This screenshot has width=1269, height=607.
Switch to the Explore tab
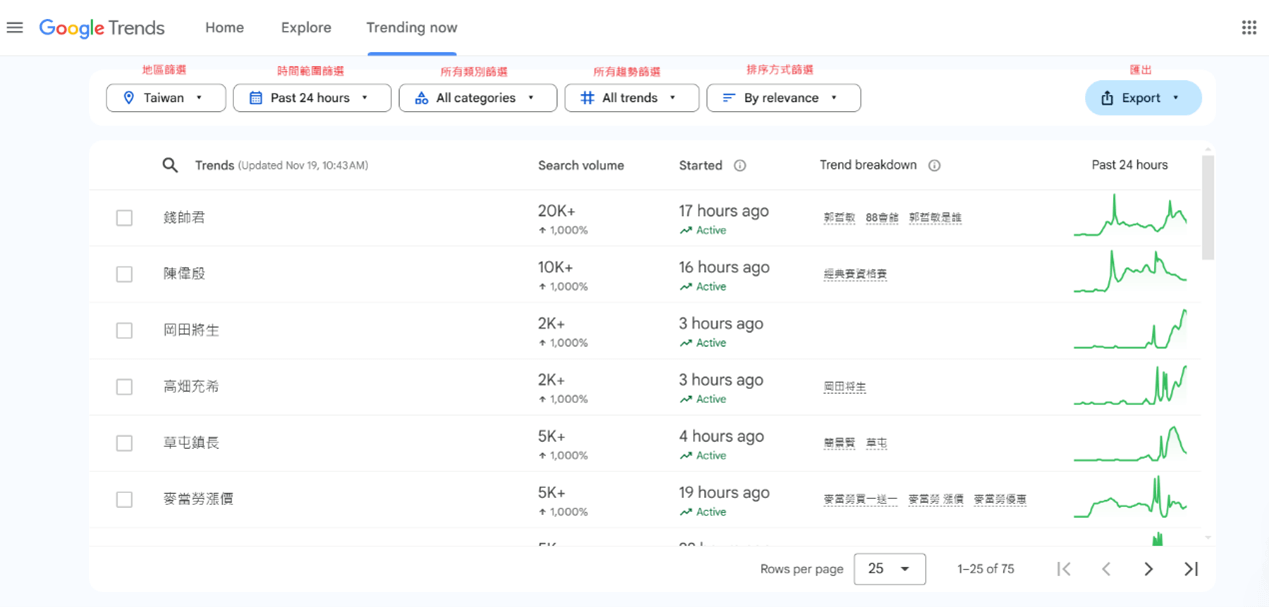point(306,28)
